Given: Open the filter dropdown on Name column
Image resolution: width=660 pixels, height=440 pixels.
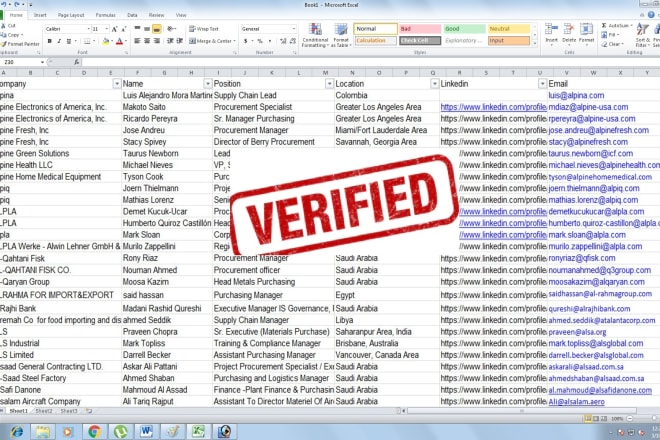Looking at the screenshot, I should coord(207,84).
